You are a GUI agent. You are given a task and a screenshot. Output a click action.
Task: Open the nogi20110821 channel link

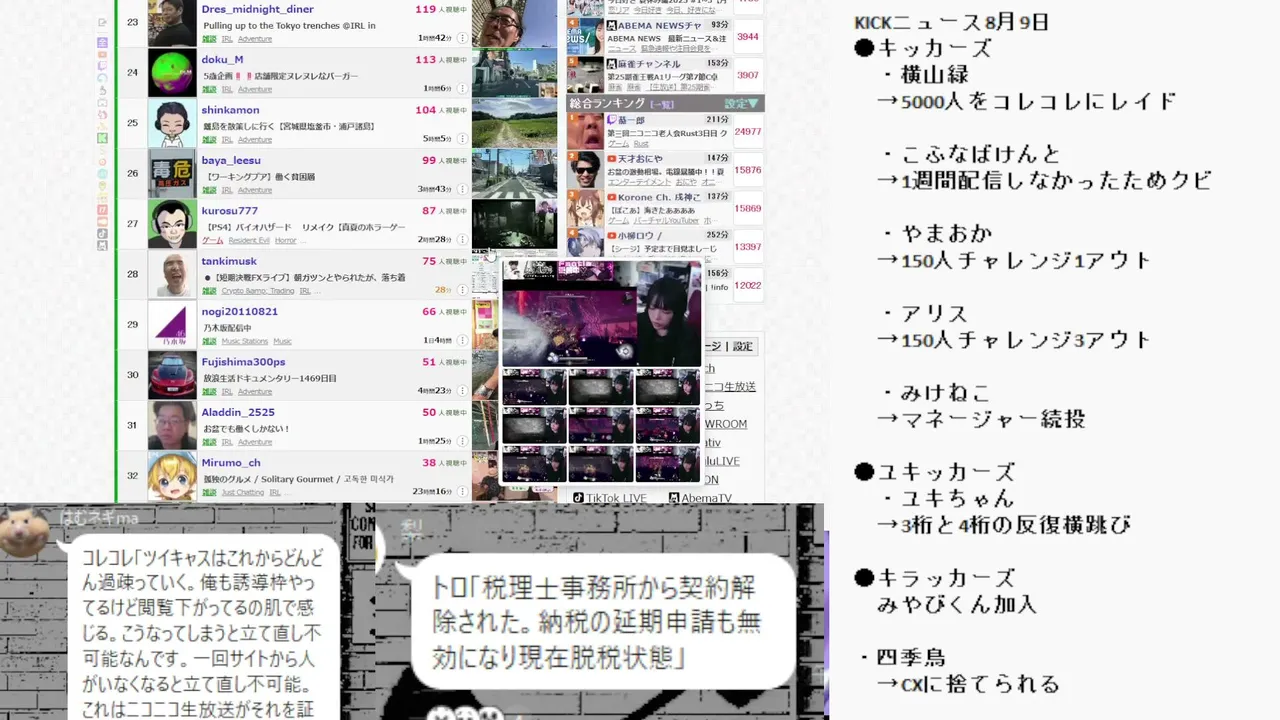[240, 312]
